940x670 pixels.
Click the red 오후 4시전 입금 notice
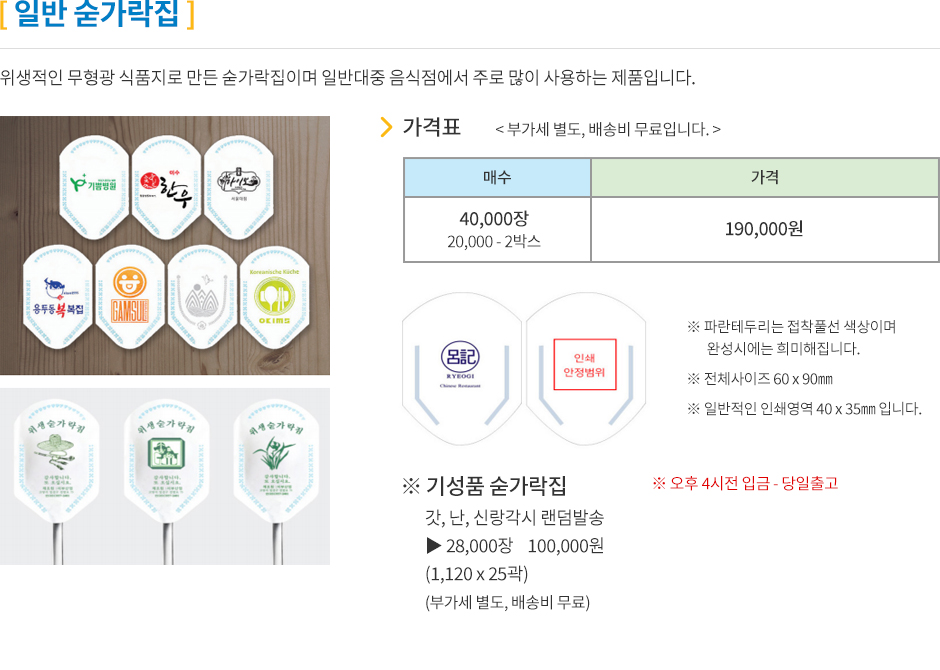(745, 483)
